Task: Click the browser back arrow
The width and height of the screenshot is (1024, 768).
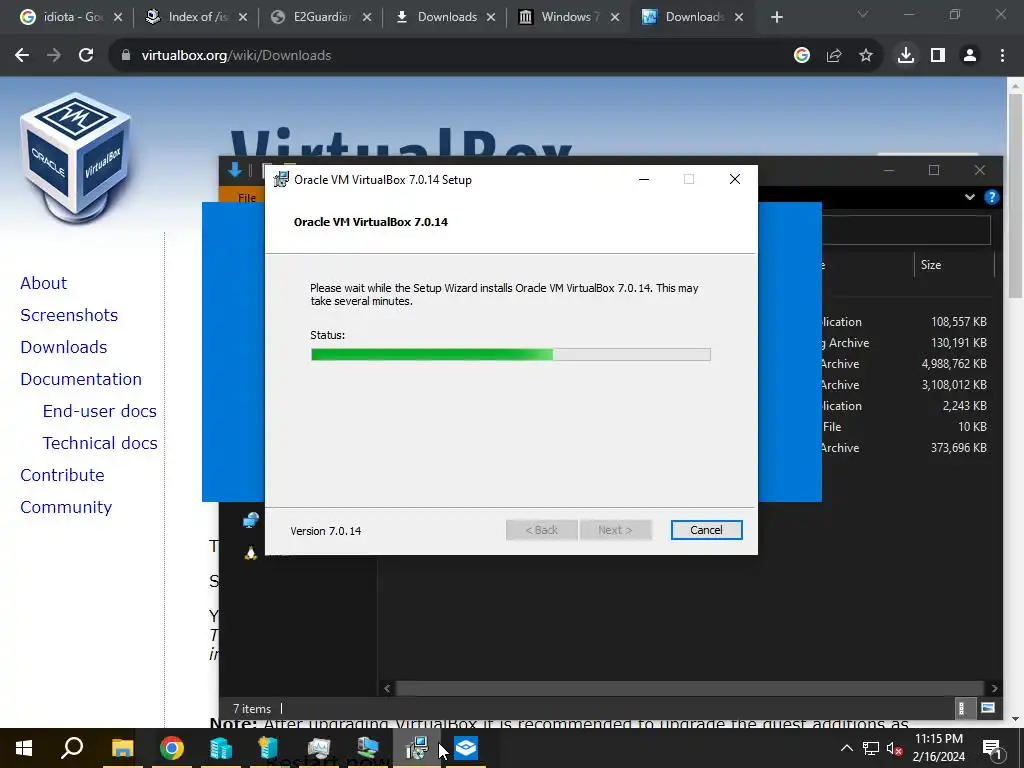Action: point(22,56)
